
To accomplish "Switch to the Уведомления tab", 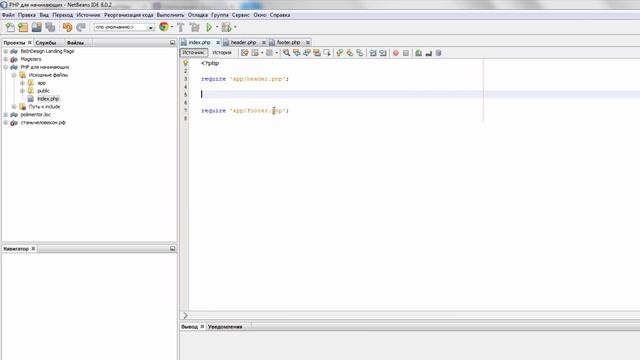I will tap(225, 327).
